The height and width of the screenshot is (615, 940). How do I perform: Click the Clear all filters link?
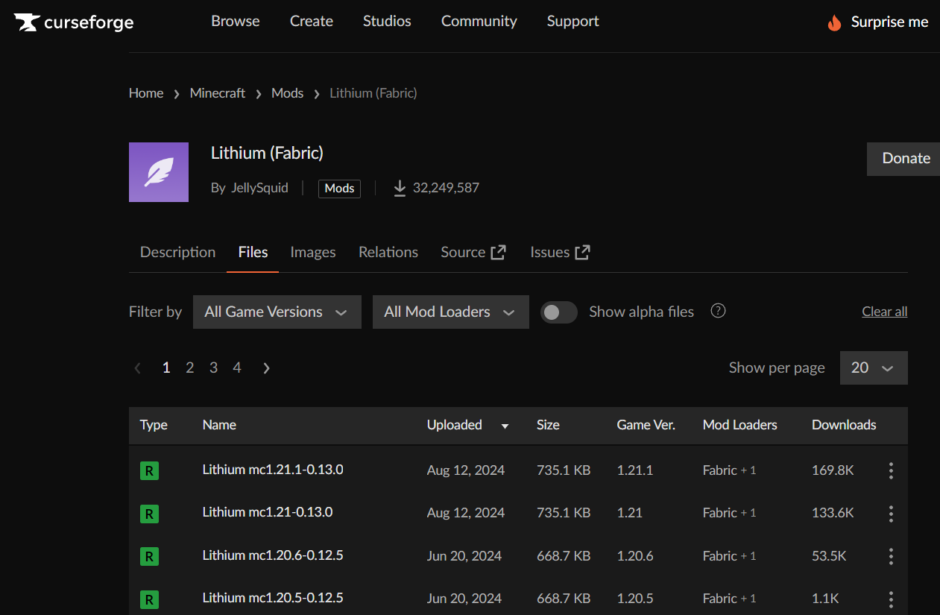(884, 312)
